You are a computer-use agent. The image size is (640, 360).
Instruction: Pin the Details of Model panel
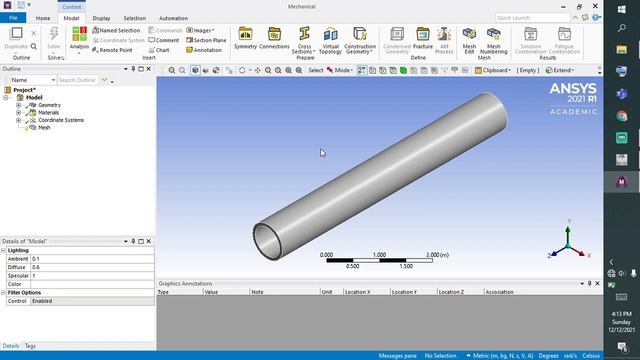tap(133, 241)
